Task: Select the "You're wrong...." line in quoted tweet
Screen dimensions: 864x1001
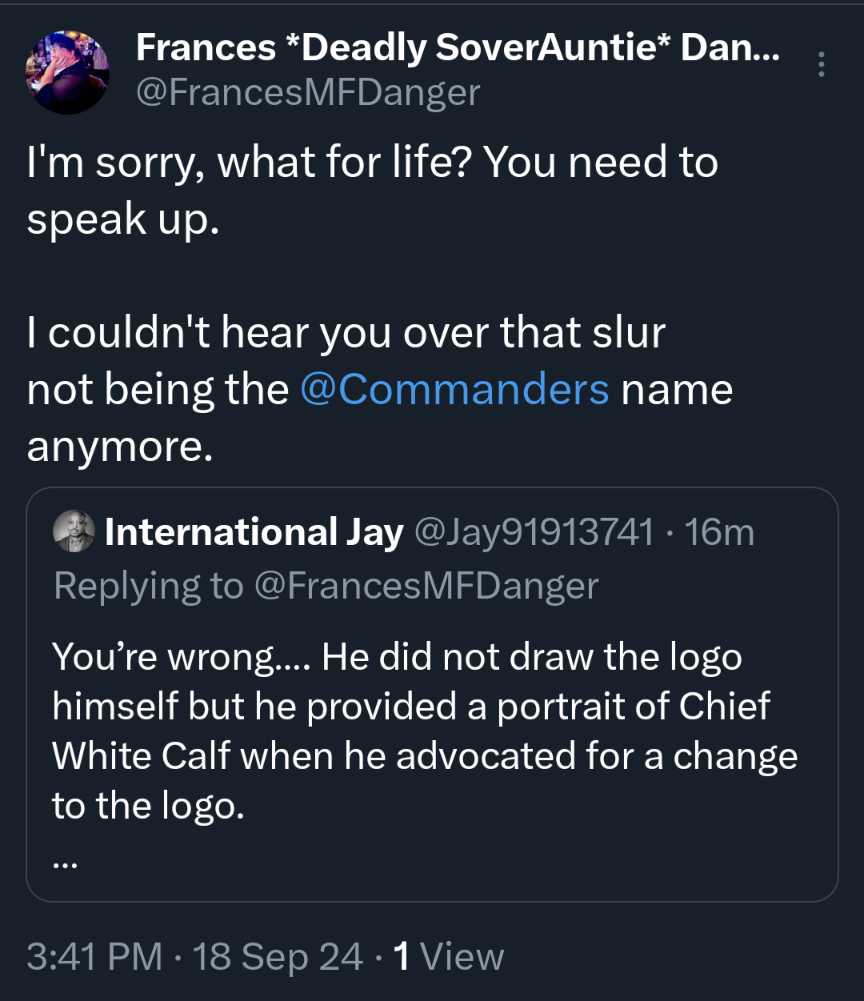Action: (x=181, y=657)
